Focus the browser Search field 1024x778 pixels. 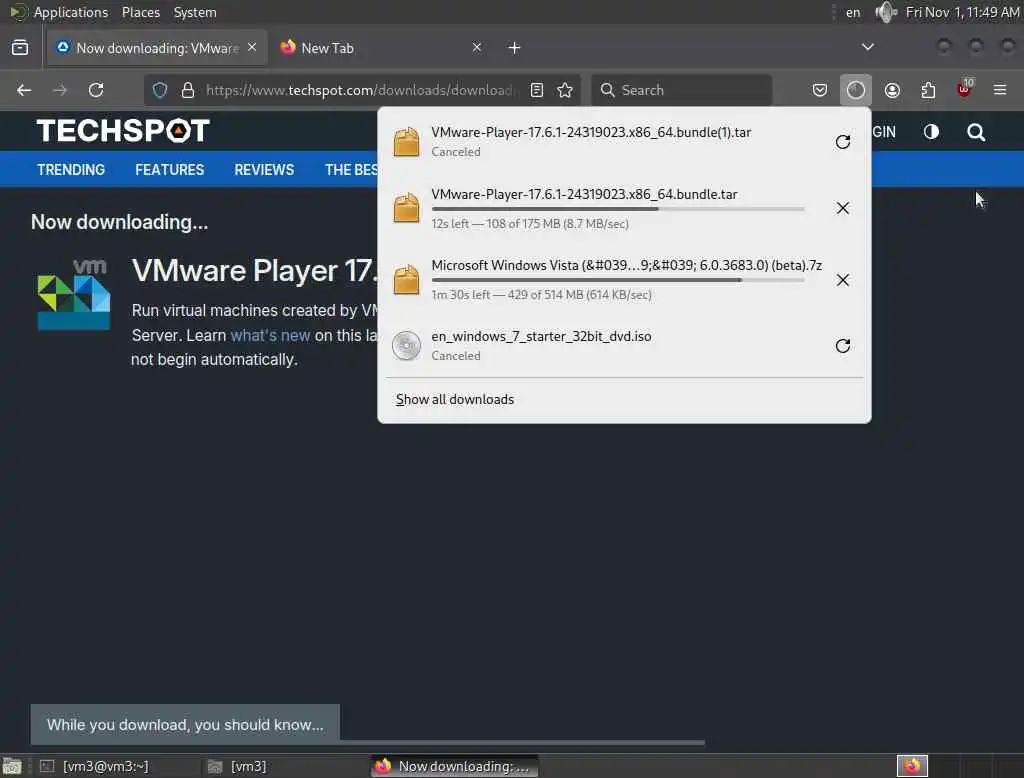coord(681,90)
